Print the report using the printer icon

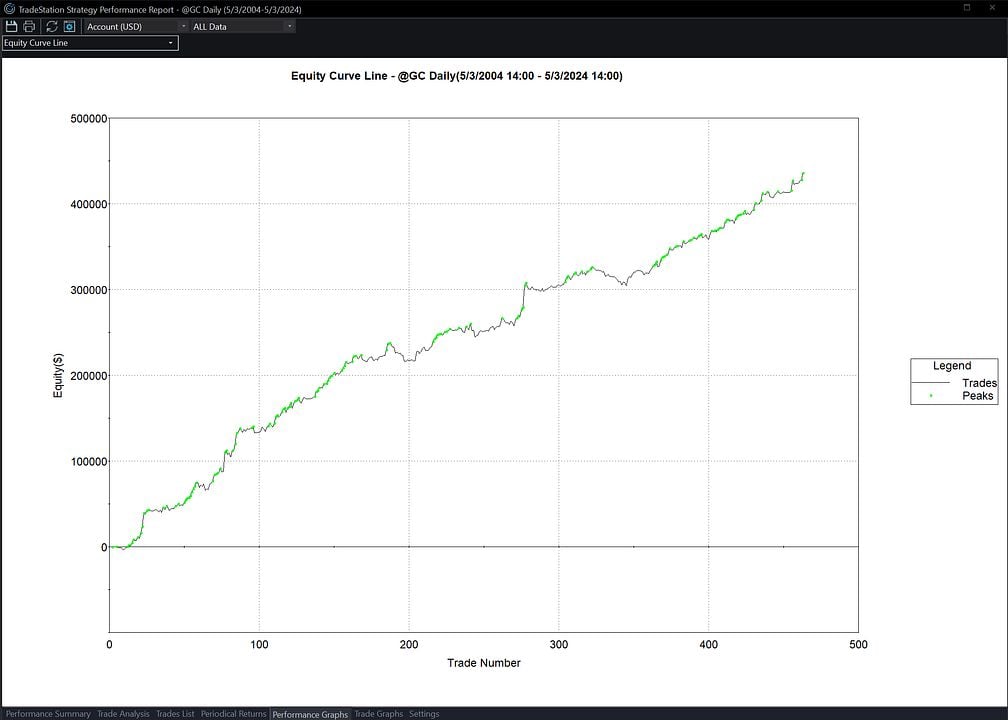click(x=29, y=26)
